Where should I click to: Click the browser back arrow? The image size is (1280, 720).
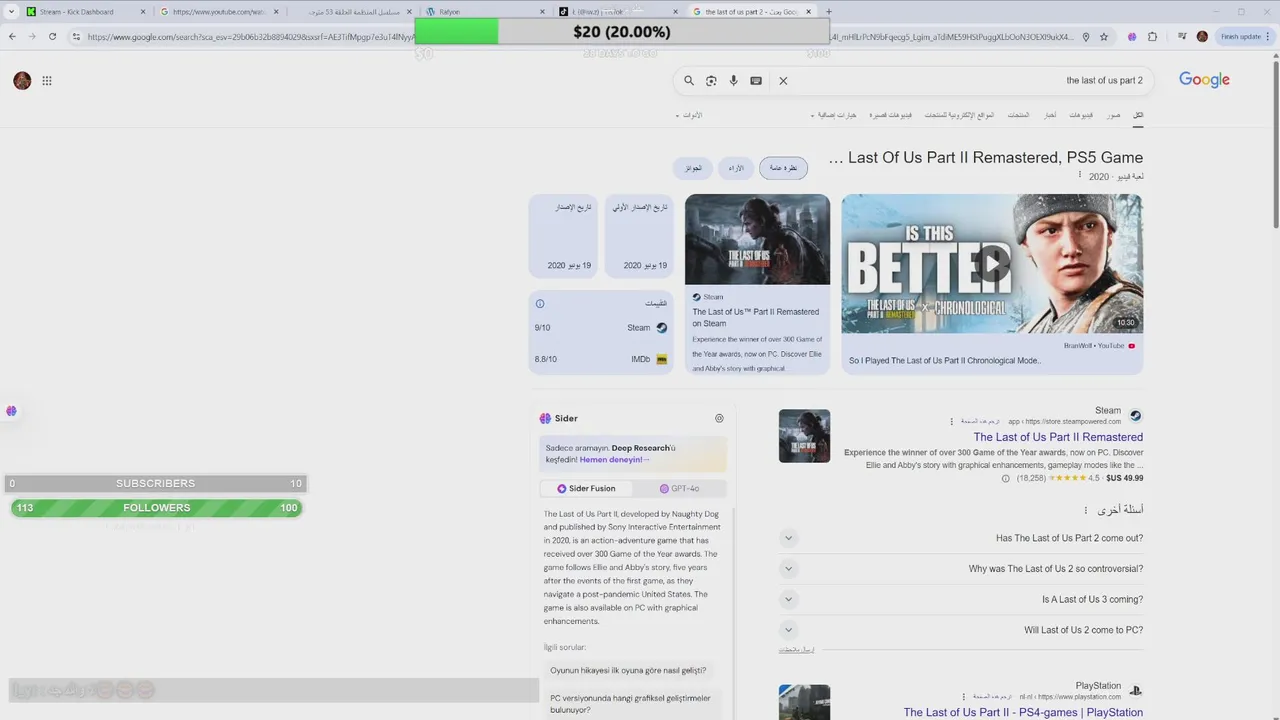(12, 37)
